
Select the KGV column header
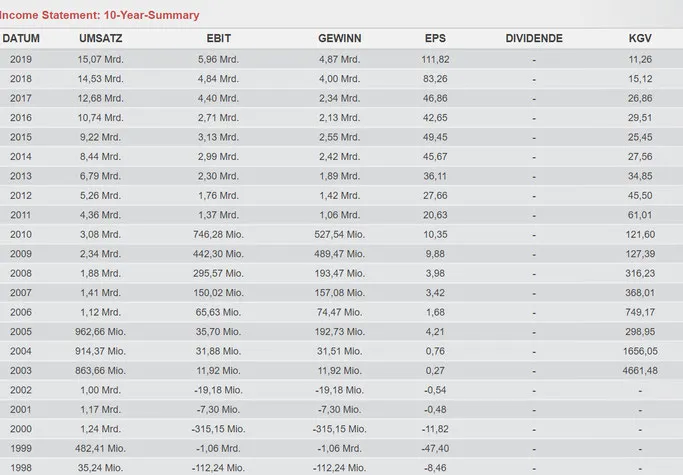pos(640,38)
